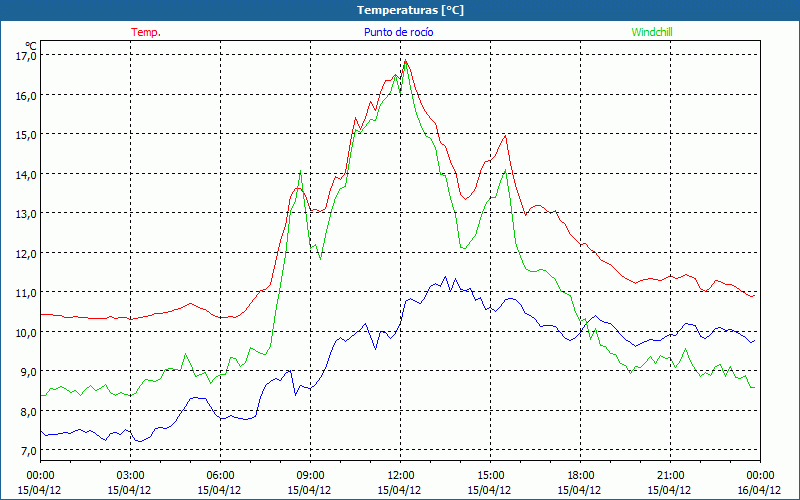
Task: Click the "13,0" y-axis label
Action: click(27, 213)
